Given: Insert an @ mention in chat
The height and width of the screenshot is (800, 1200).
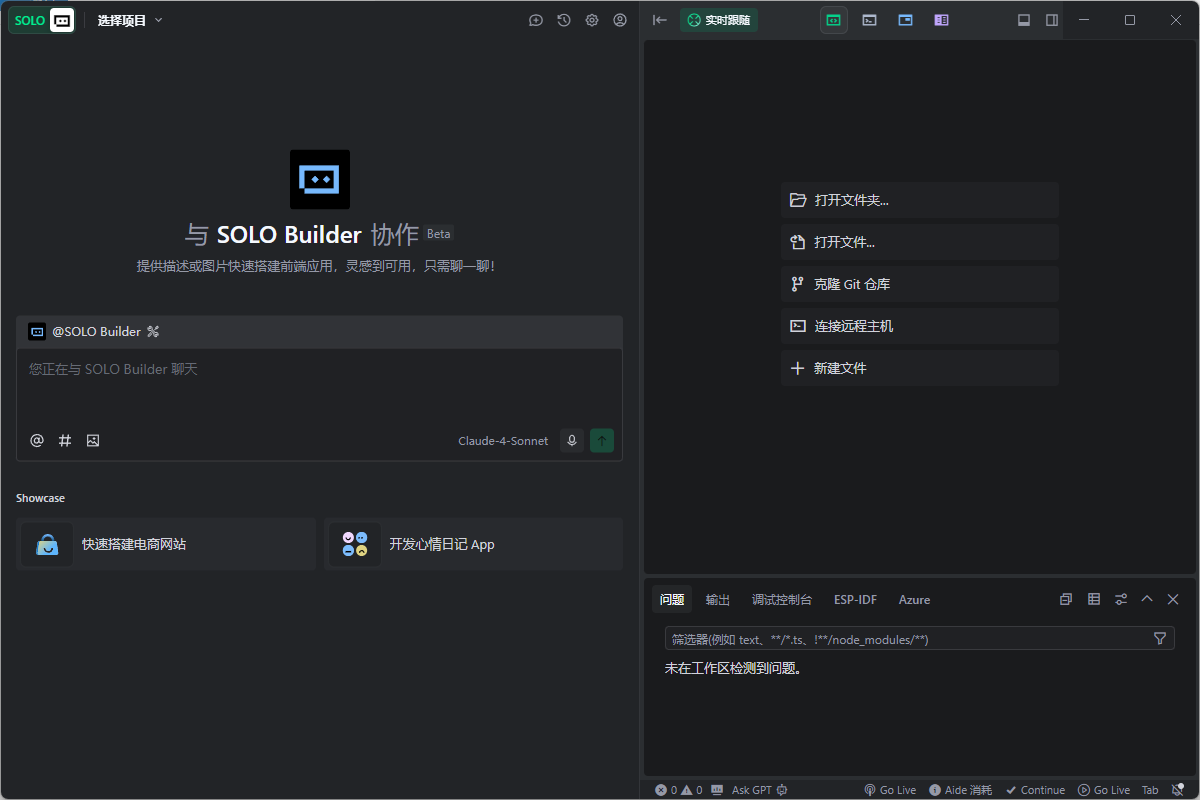Looking at the screenshot, I should coord(37,440).
